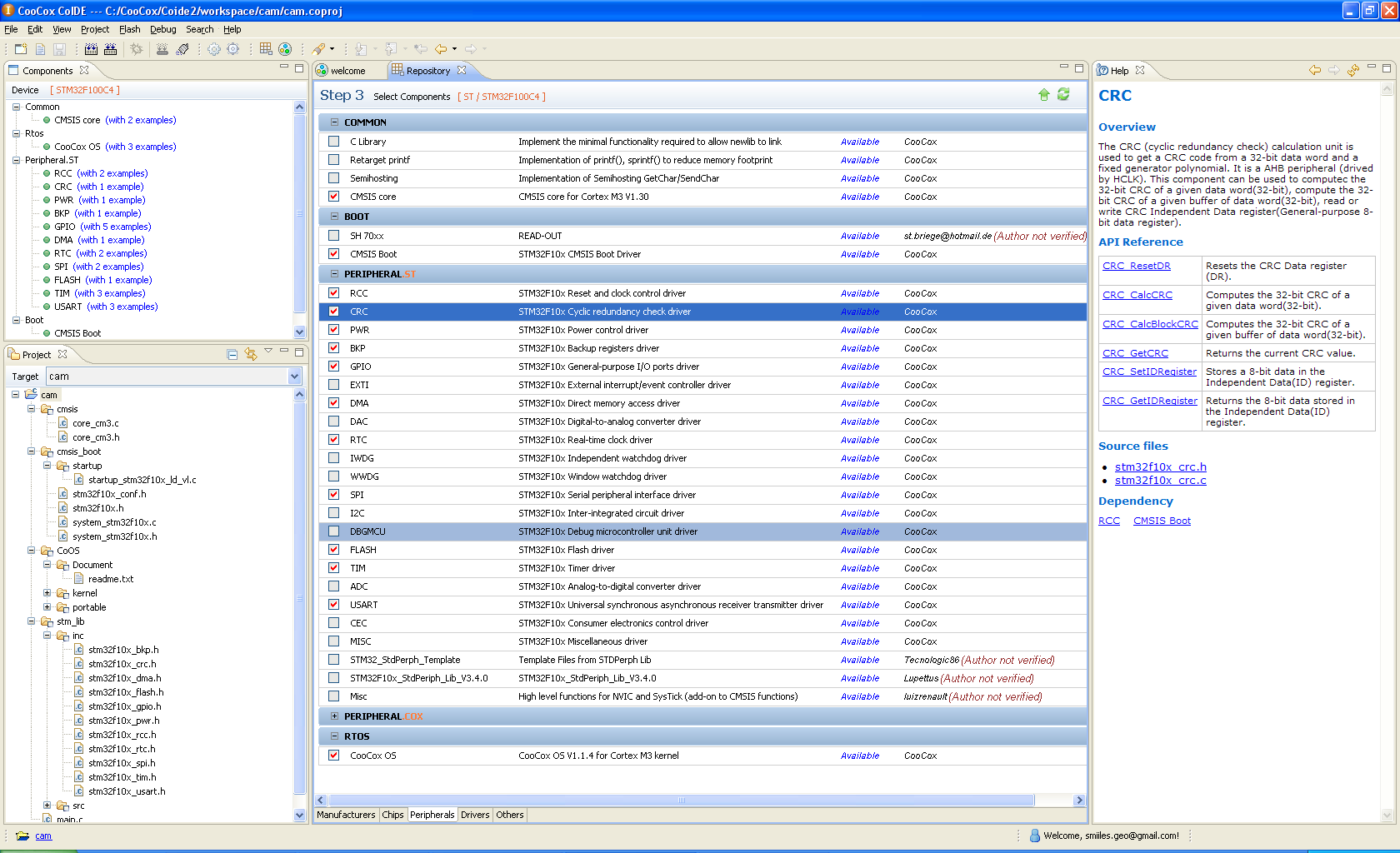
Task: Open the Project panel view menu triangle
Action: pyautogui.click(x=268, y=352)
